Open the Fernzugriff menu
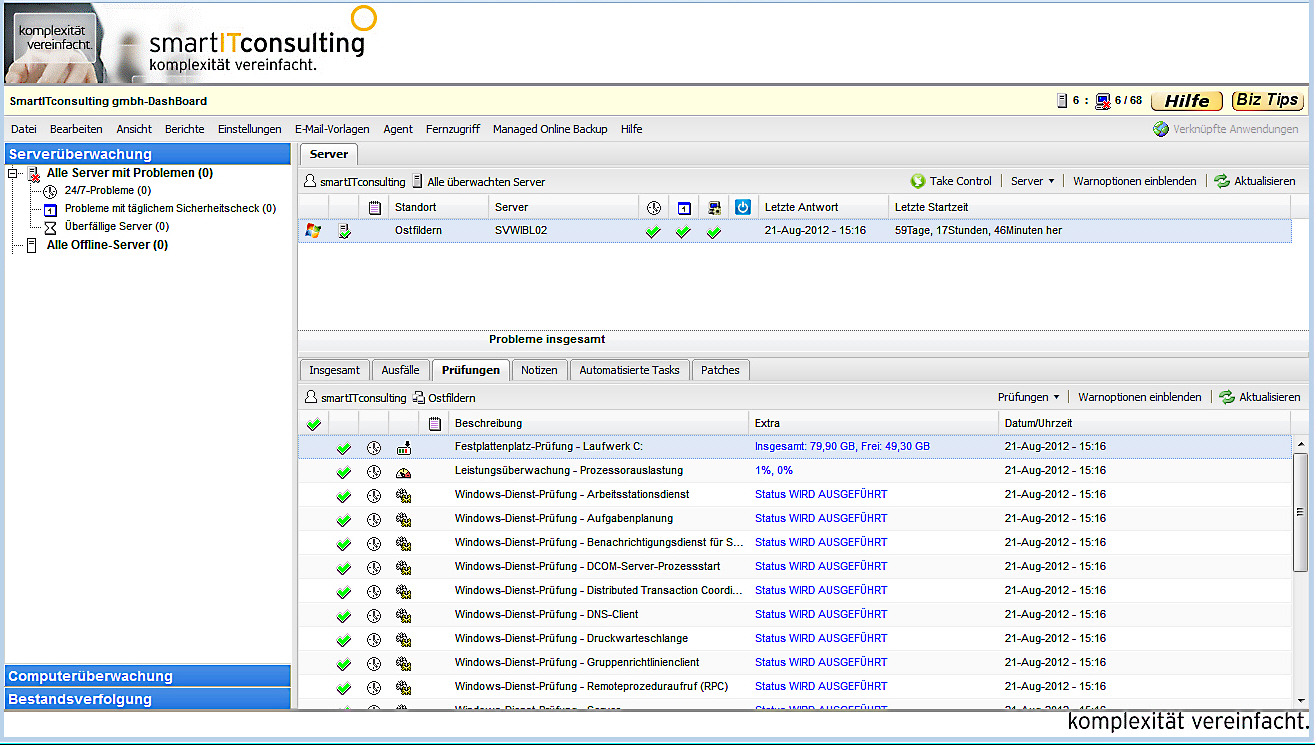Viewport: 1315px width, 745px height. tap(453, 129)
